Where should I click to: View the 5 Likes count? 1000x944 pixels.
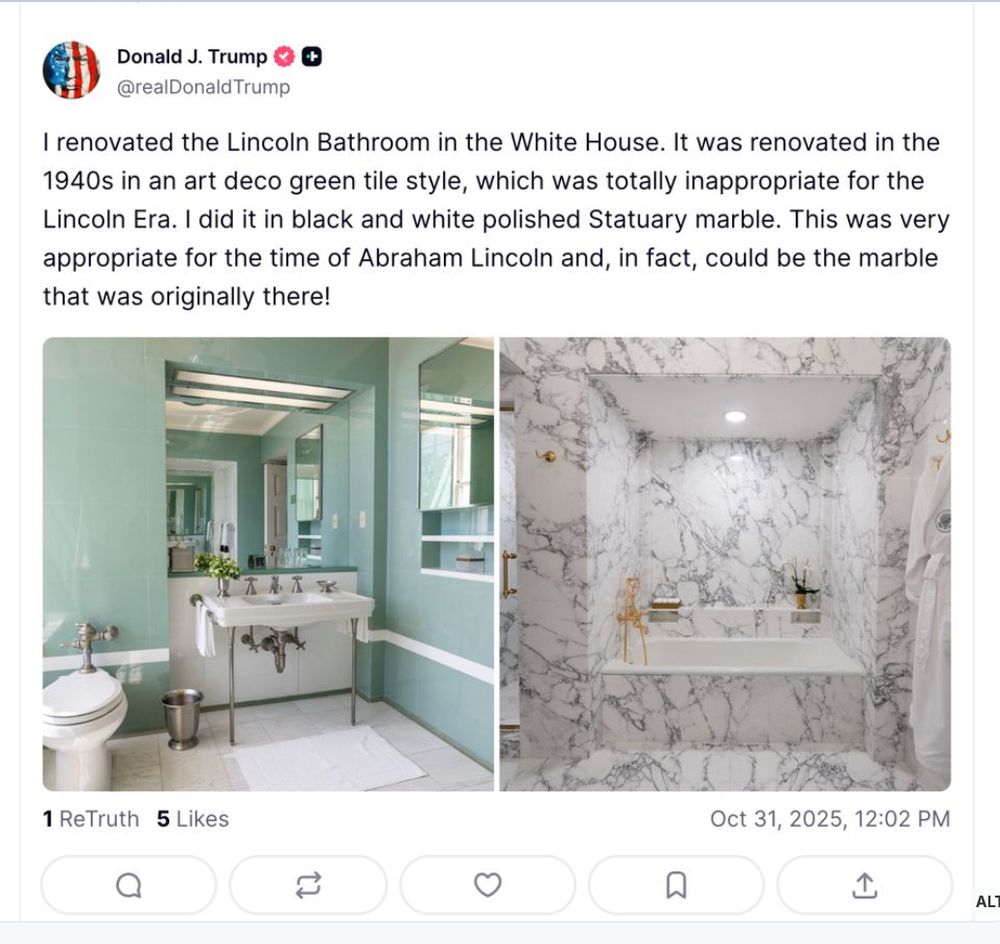[x=193, y=818]
